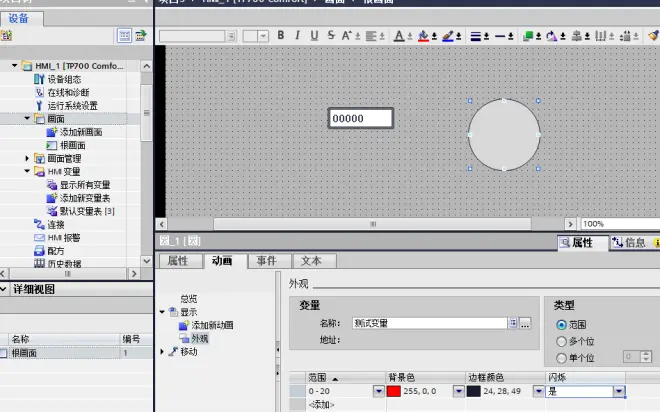
Task: Click the line style icon
Action: point(500,37)
